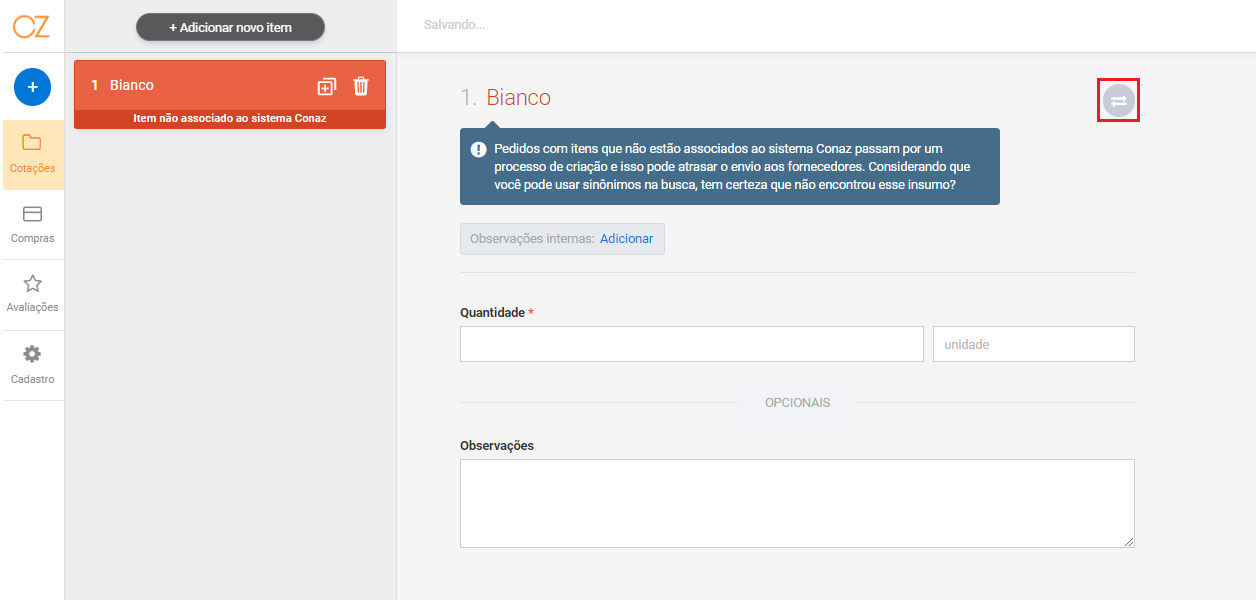Click the Quantidade field label

(492, 313)
